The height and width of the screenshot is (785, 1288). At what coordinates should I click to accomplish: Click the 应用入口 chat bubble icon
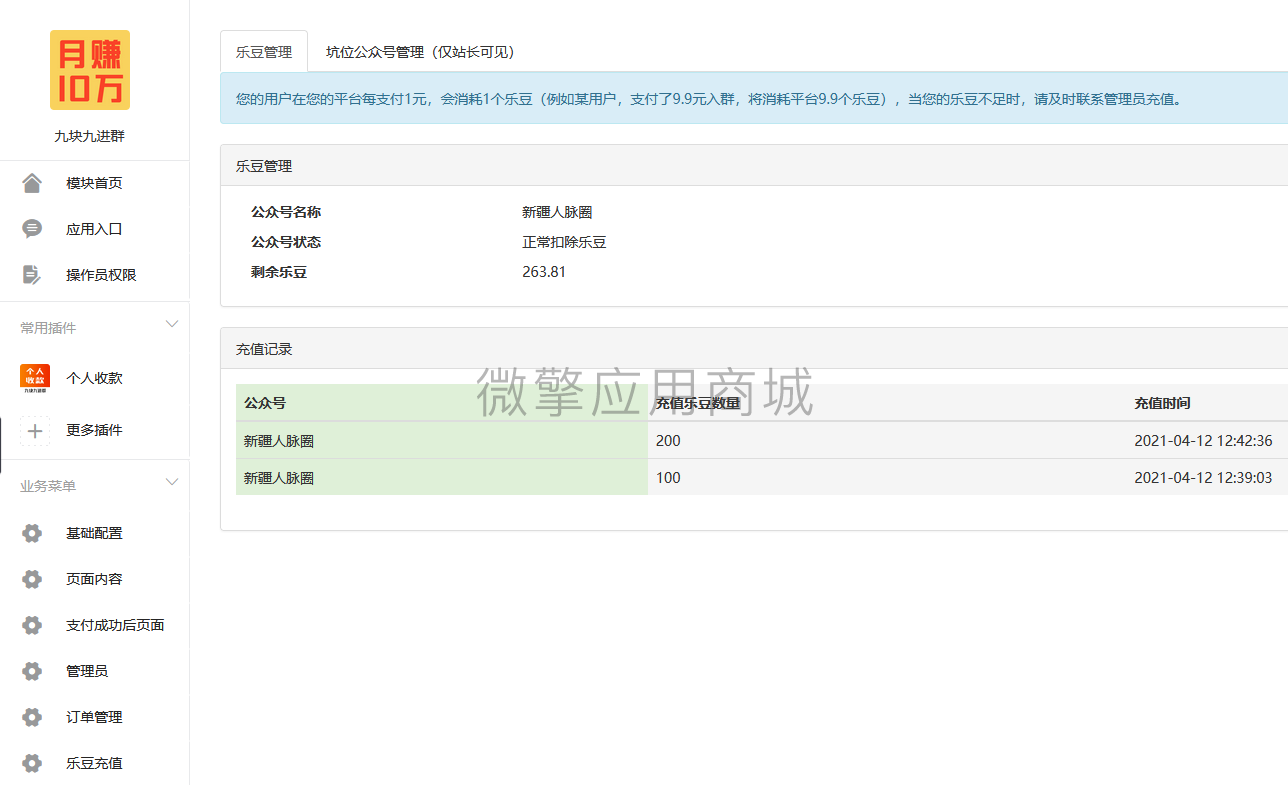(x=32, y=229)
